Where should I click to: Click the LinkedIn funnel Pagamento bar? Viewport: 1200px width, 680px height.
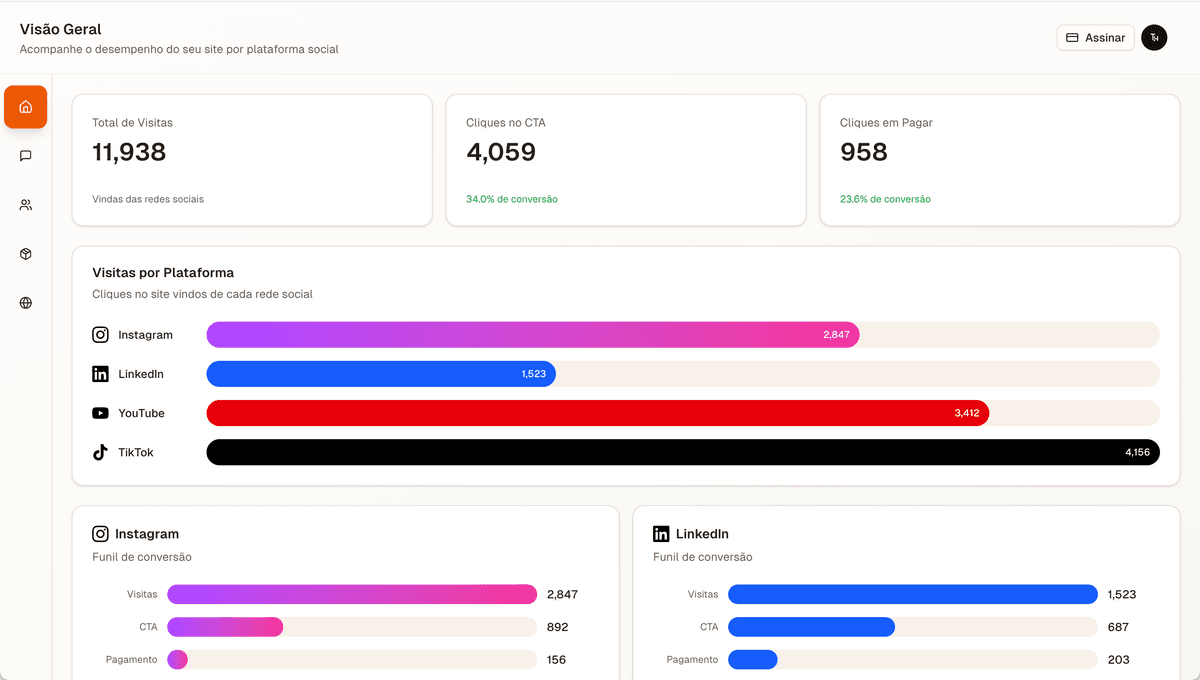[x=753, y=660]
